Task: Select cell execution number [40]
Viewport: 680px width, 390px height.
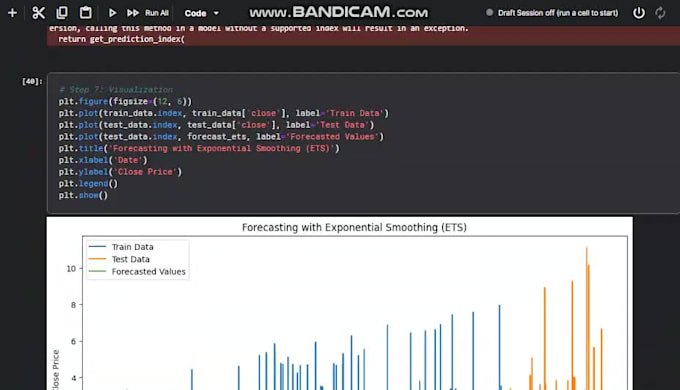Action: [x=32, y=81]
